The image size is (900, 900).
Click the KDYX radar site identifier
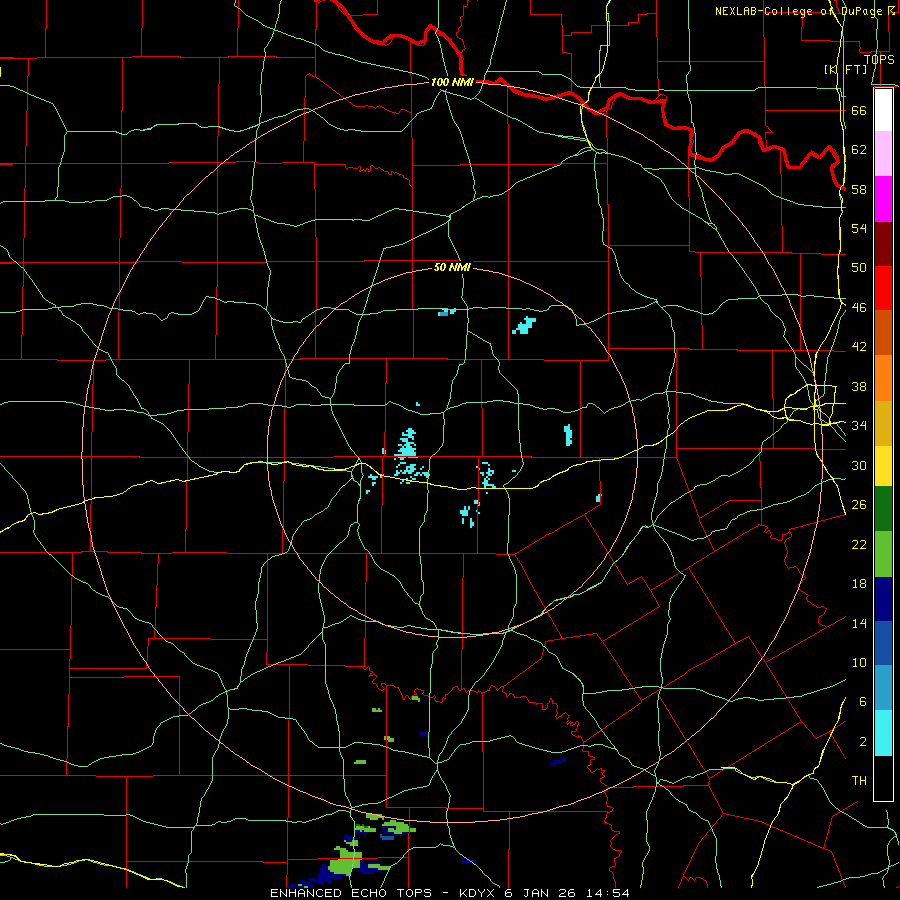click(479, 893)
